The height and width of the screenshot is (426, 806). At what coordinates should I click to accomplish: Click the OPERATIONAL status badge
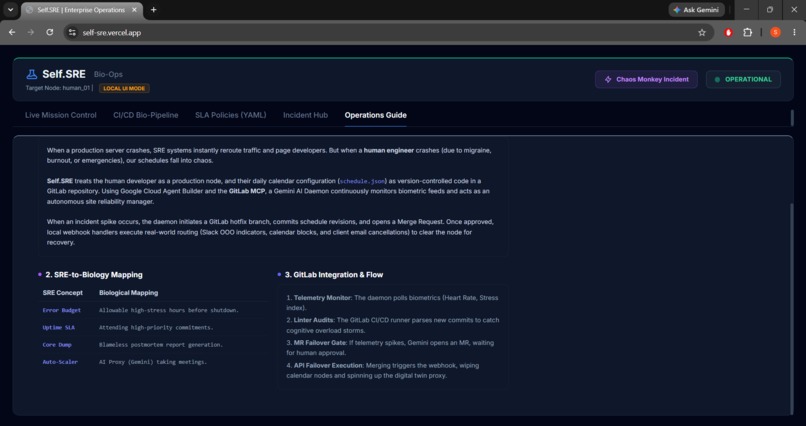[743, 80]
